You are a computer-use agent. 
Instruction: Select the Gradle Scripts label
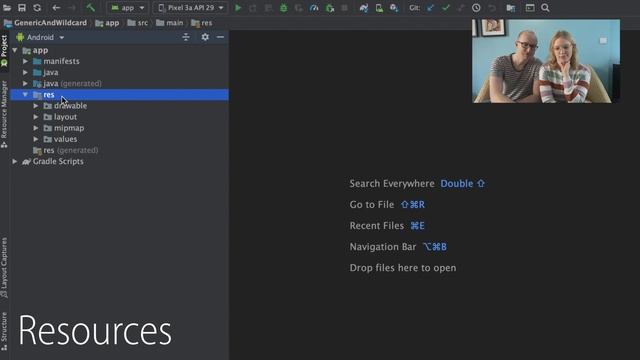click(x=58, y=161)
